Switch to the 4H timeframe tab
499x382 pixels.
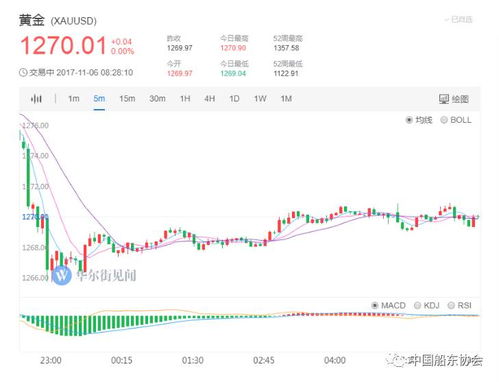tap(209, 99)
